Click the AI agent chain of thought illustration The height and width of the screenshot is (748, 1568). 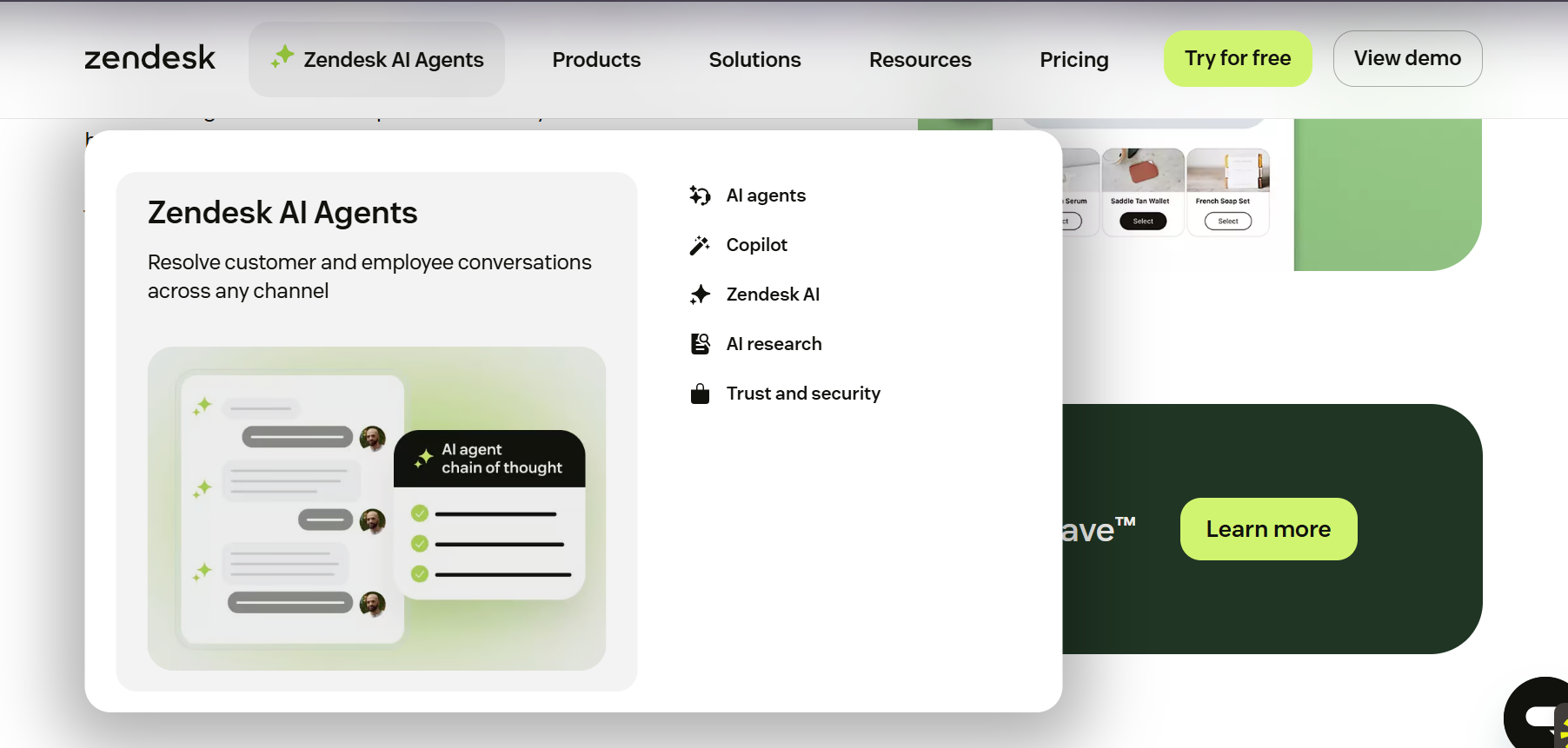[x=376, y=508]
